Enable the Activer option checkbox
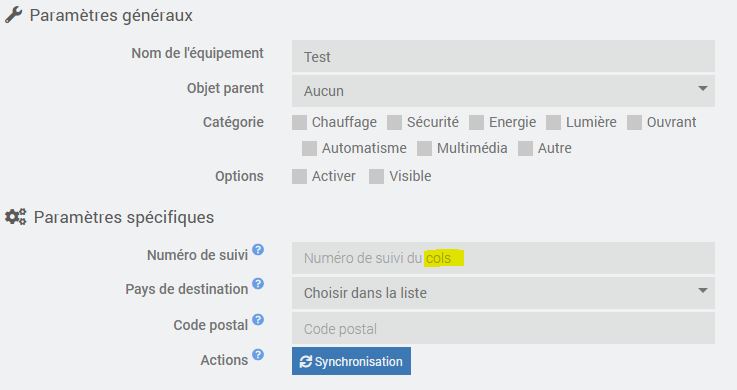737x390 pixels. coord(299,176)
